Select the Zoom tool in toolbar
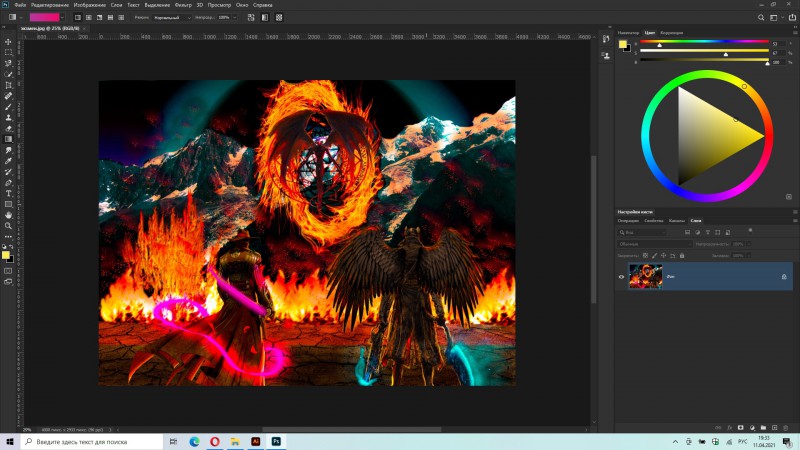Viewport: 800px width, 450px height. pyautogui.click(x=8, y=226)
